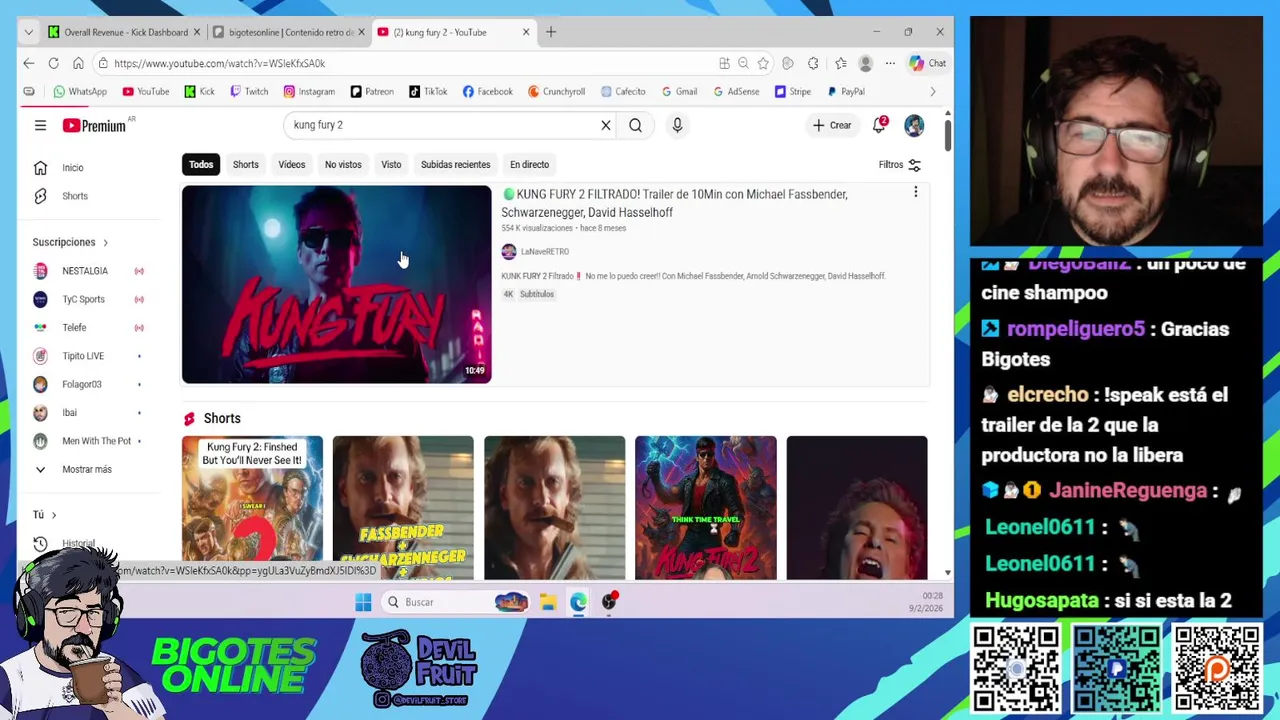The image size is (1280, 720).
Task: Click the browser address bar URL
Action: point(219,63)
